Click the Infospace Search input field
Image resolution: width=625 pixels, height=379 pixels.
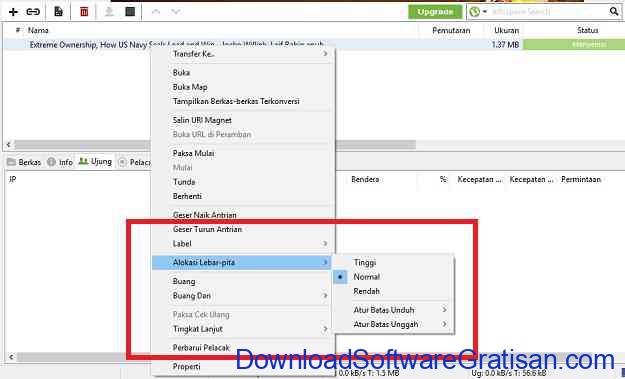click(548, 12)
